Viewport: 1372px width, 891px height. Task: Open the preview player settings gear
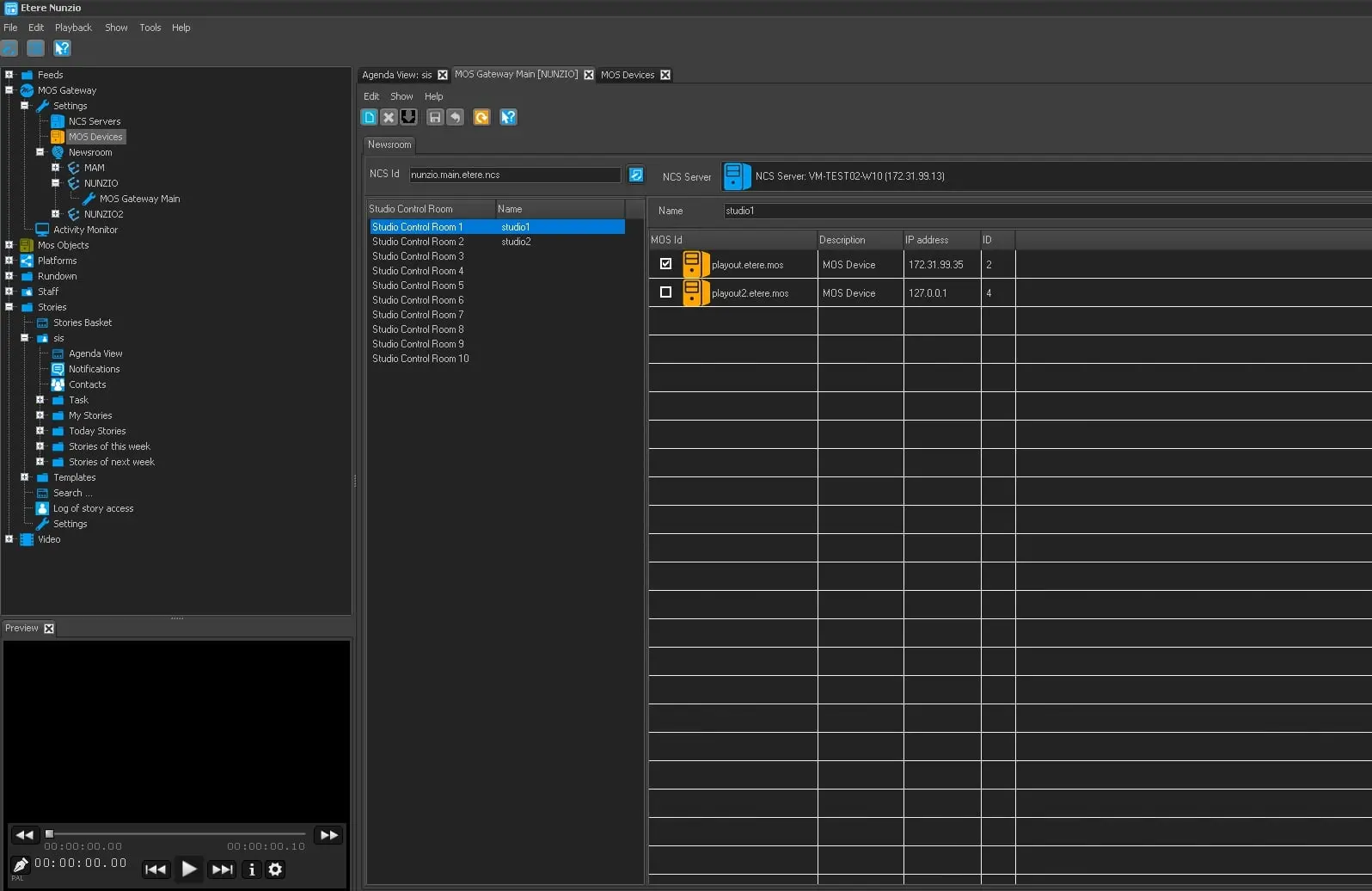pyautogui.click(x=275, y=869)
